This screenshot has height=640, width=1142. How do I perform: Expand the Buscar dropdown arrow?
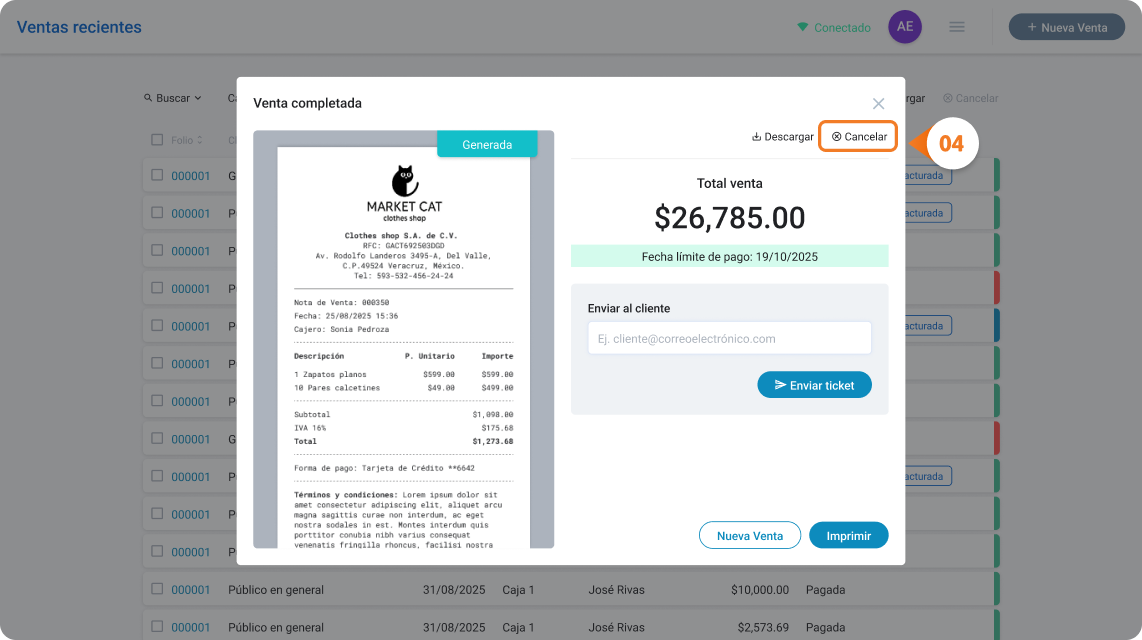[198, 98]
